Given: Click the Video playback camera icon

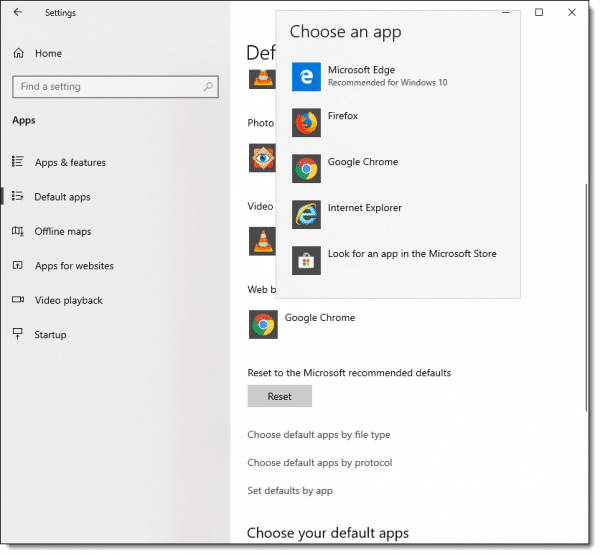Looking at the screenshot, I should (18, 299).
